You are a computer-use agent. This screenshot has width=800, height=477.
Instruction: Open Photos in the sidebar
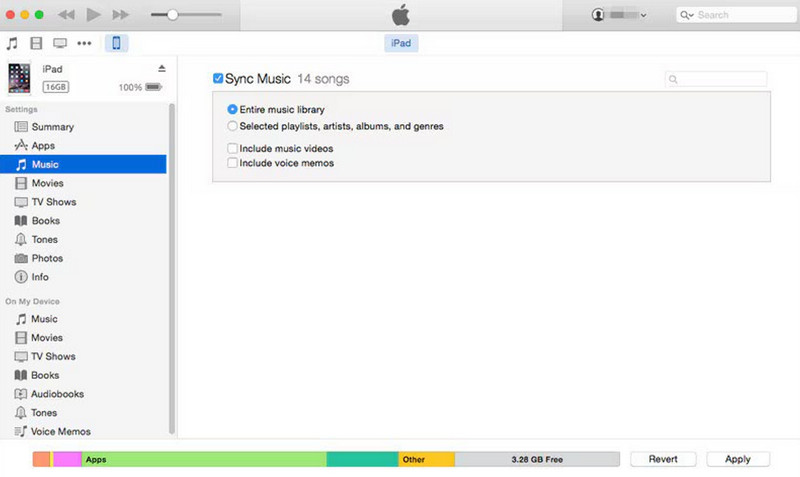83,258
